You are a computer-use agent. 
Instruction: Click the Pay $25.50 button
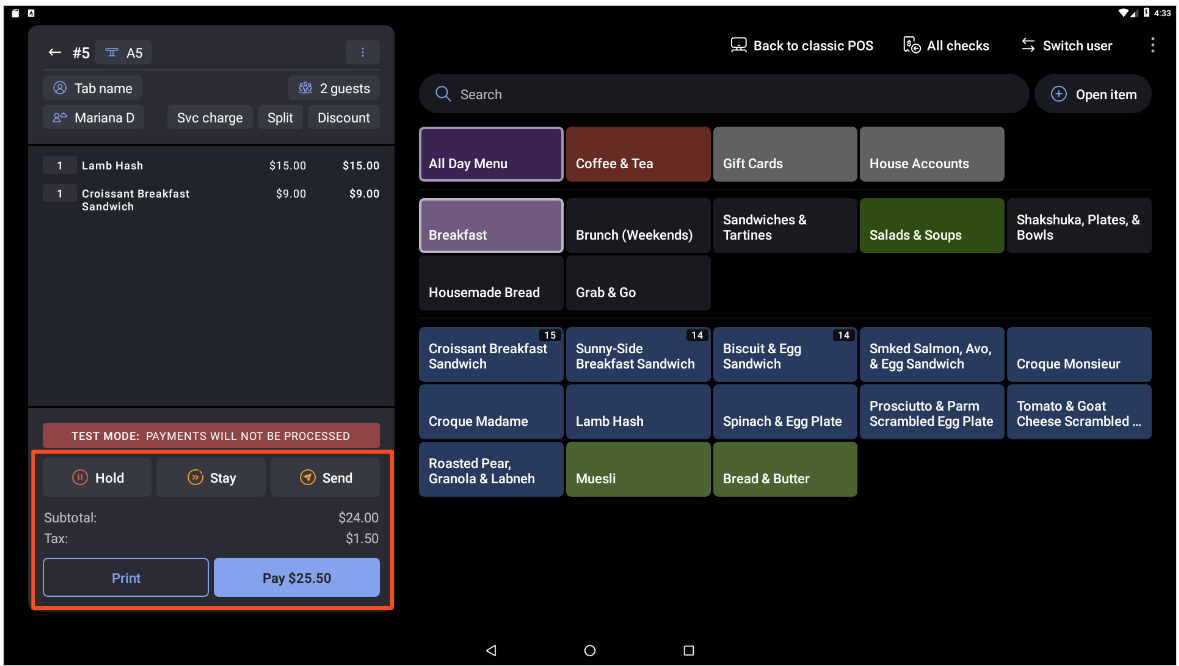(x=296, y=577)
